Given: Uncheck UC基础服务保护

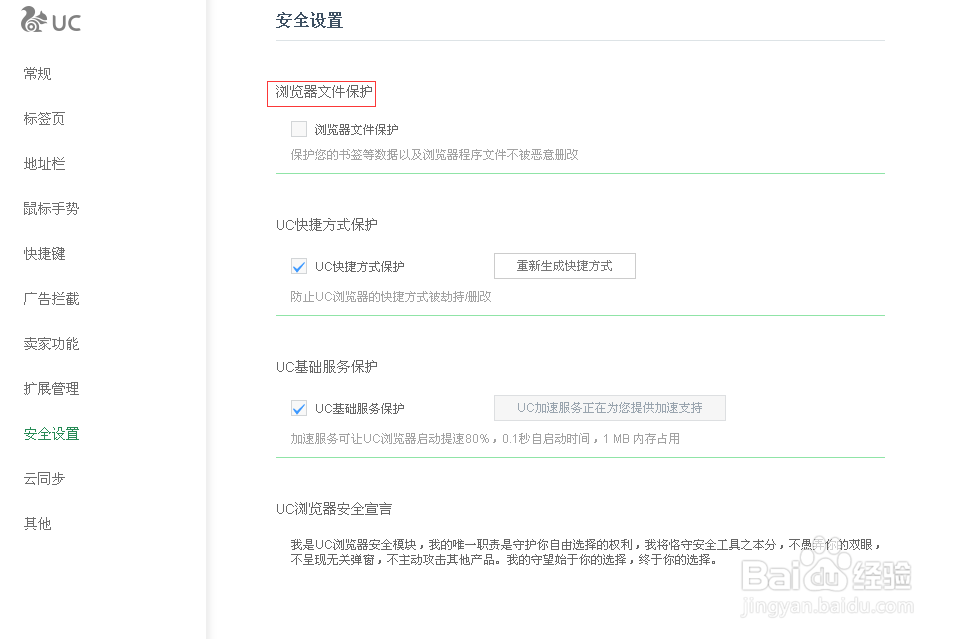Looking at the screenshot, I should (298, 407).
